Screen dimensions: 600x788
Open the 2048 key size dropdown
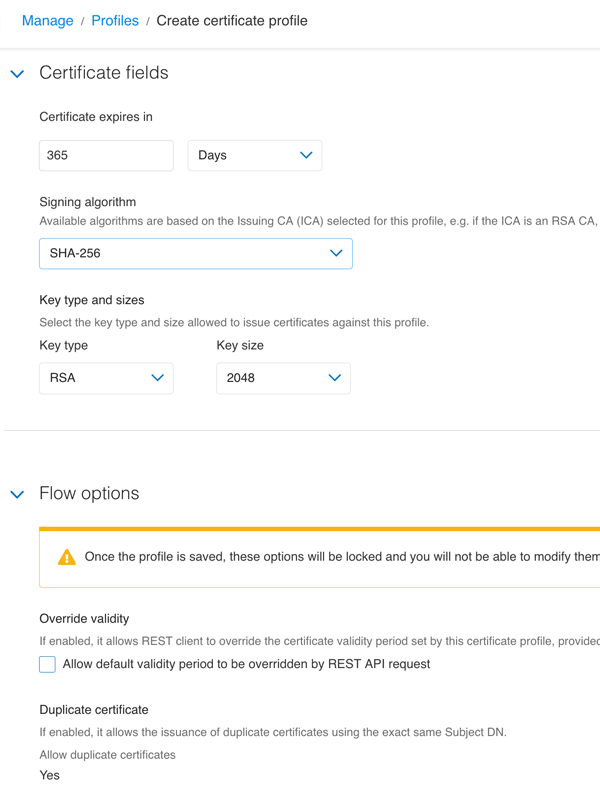283,378
